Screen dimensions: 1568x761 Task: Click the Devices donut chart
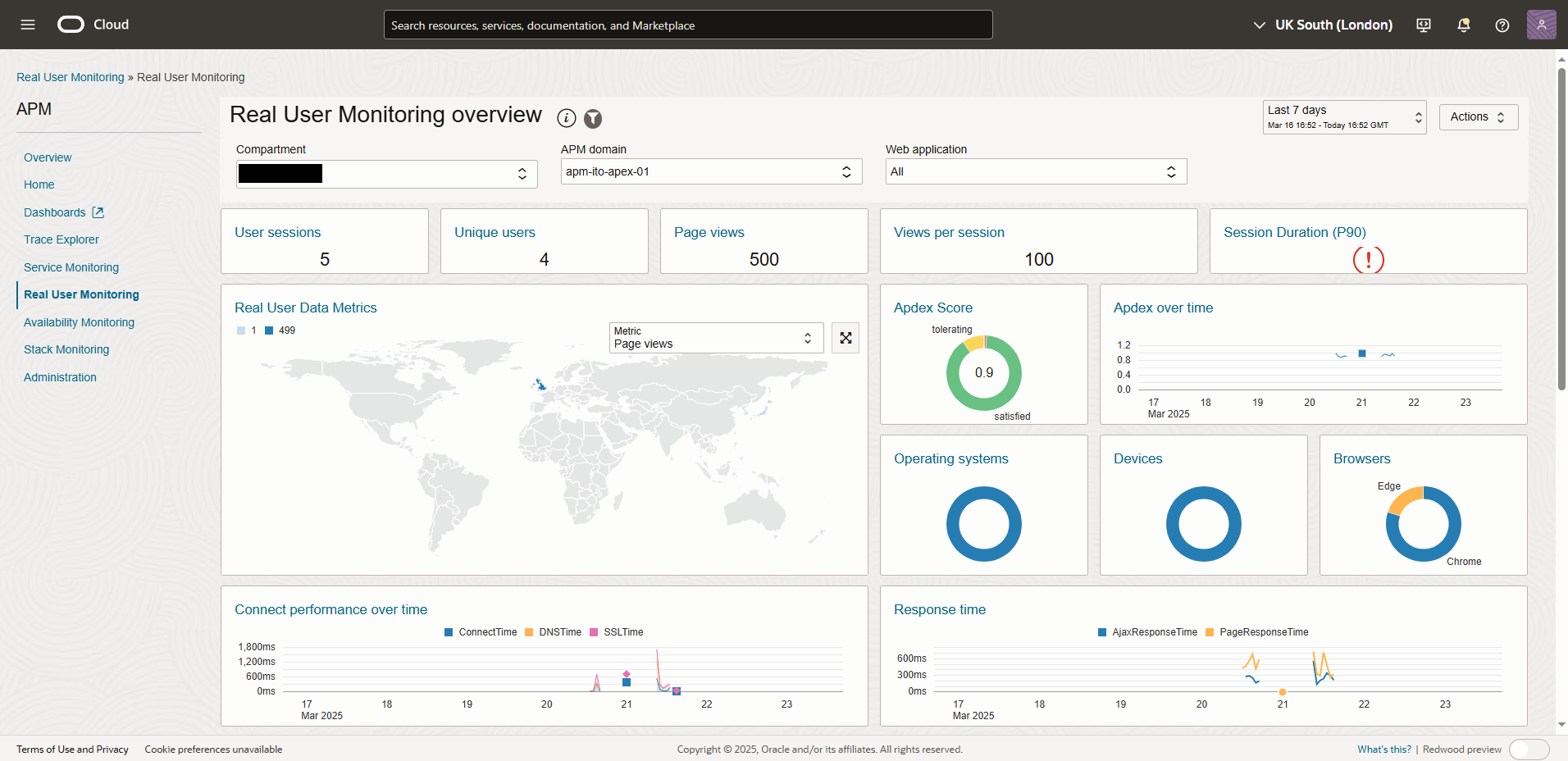coord(1204,524)
